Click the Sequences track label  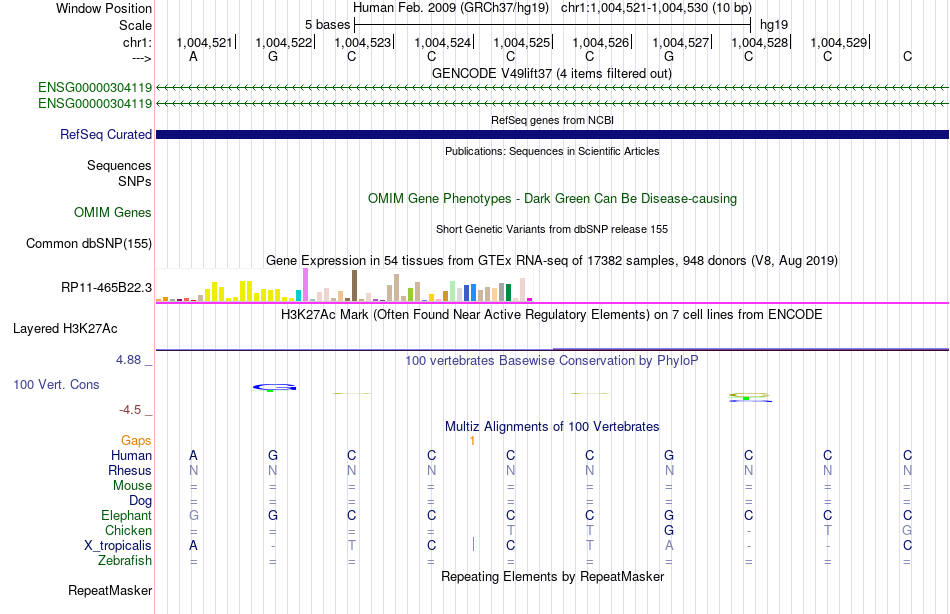(119, 165)
